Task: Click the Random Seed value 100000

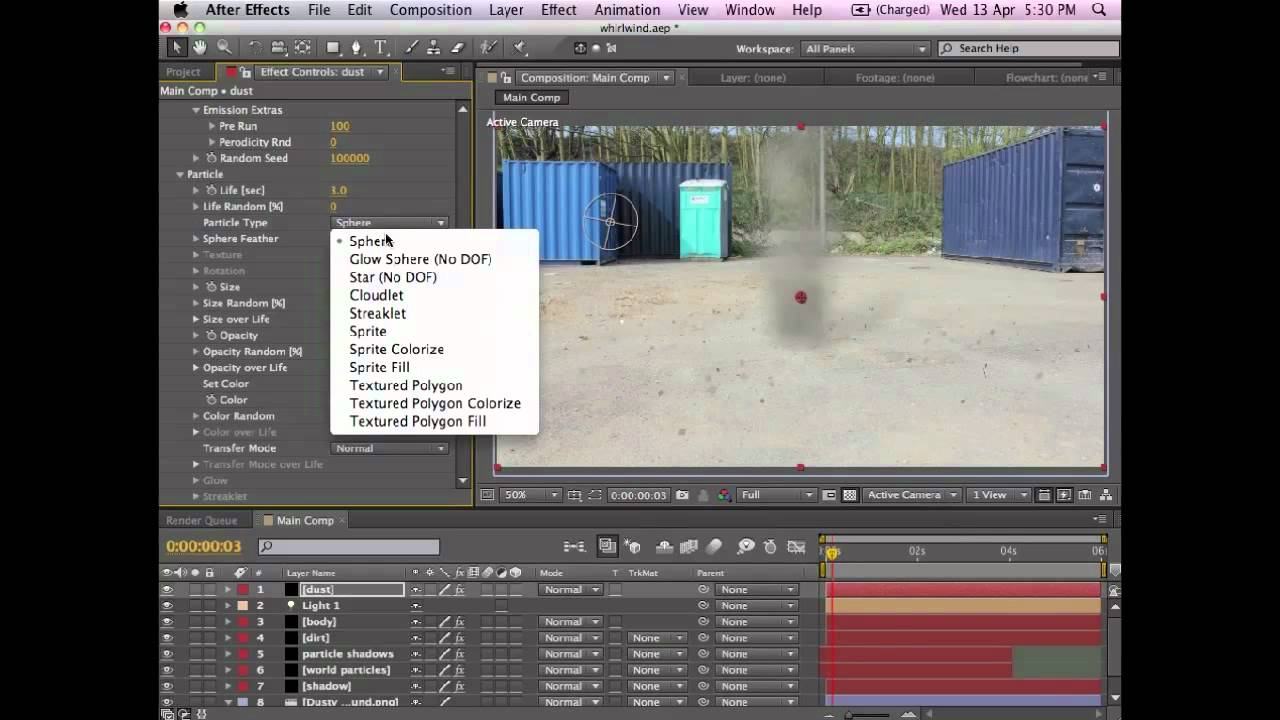Action: pos(350,158)
